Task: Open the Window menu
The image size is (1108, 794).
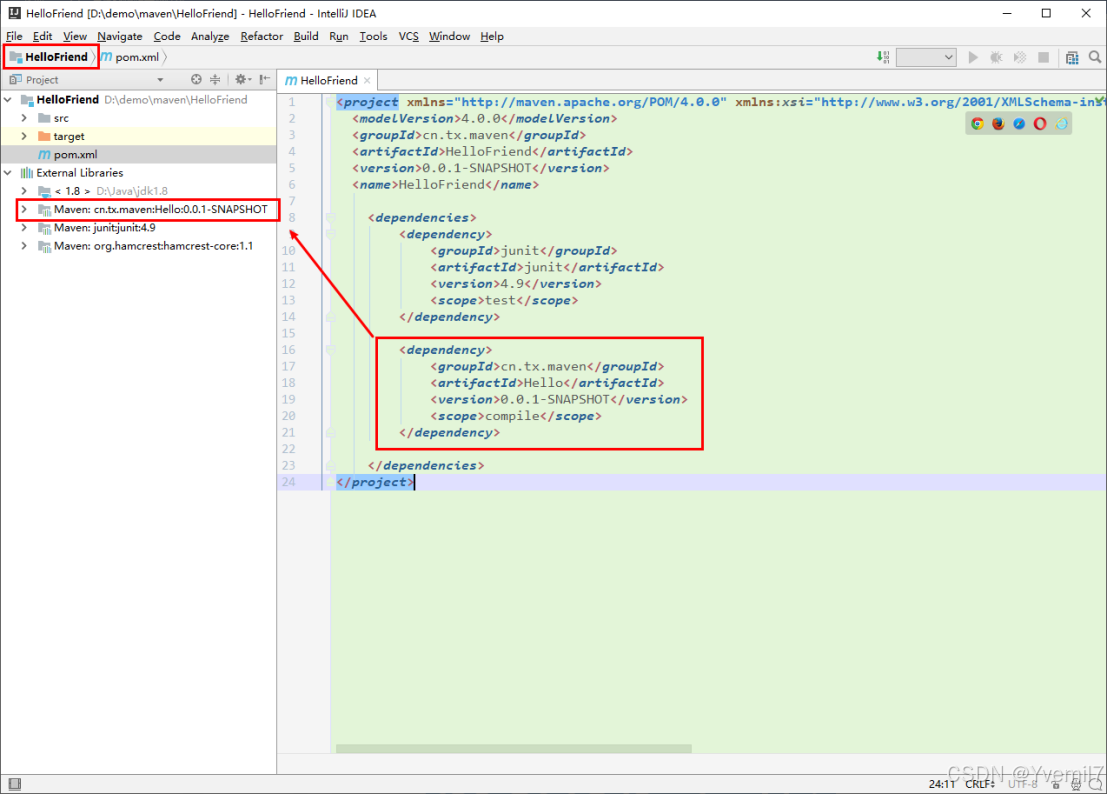Action: pyautogui.click(x=449, y=36)
